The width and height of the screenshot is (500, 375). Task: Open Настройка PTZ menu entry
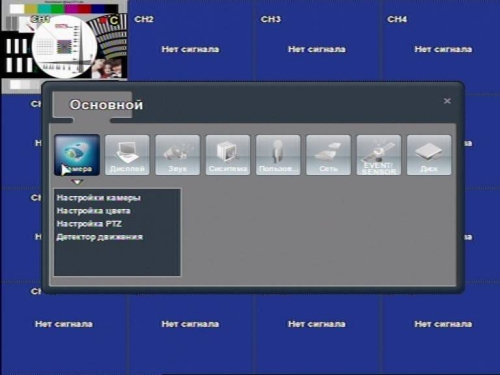click(x=89, y=224)
